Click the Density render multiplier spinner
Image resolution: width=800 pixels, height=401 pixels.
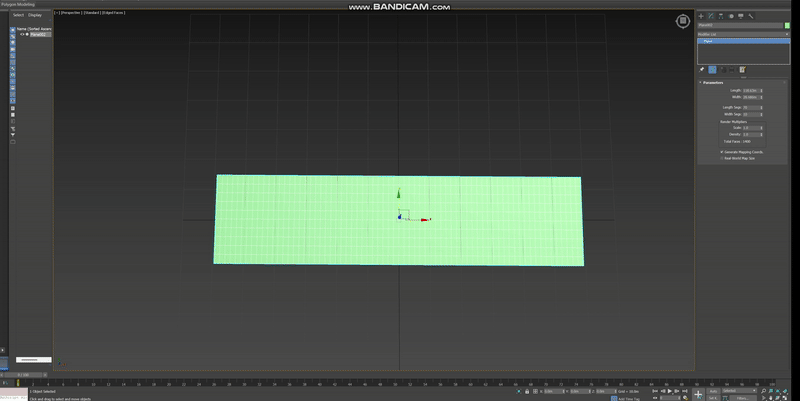pos(761,134)
